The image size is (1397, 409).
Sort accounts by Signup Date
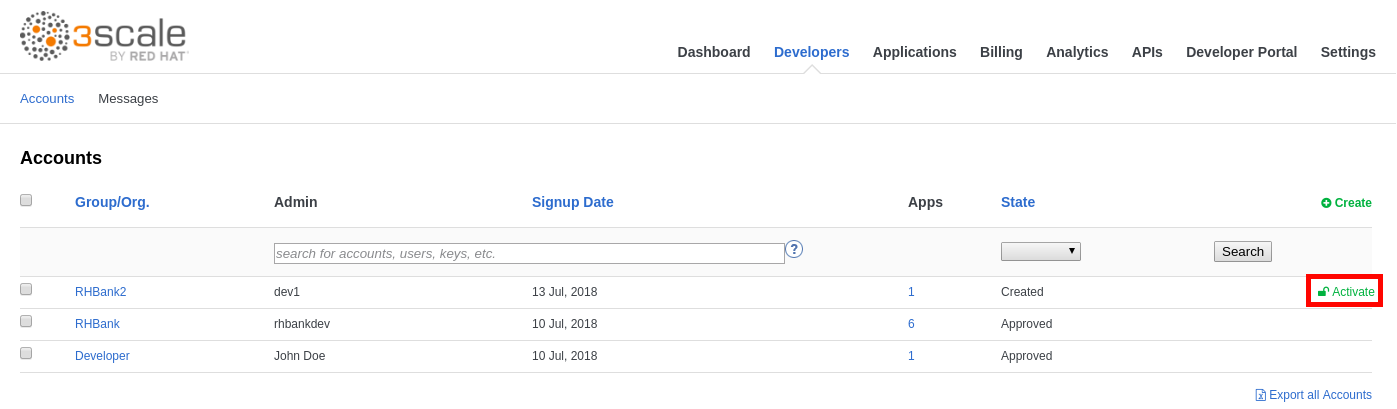coord(572,202)
